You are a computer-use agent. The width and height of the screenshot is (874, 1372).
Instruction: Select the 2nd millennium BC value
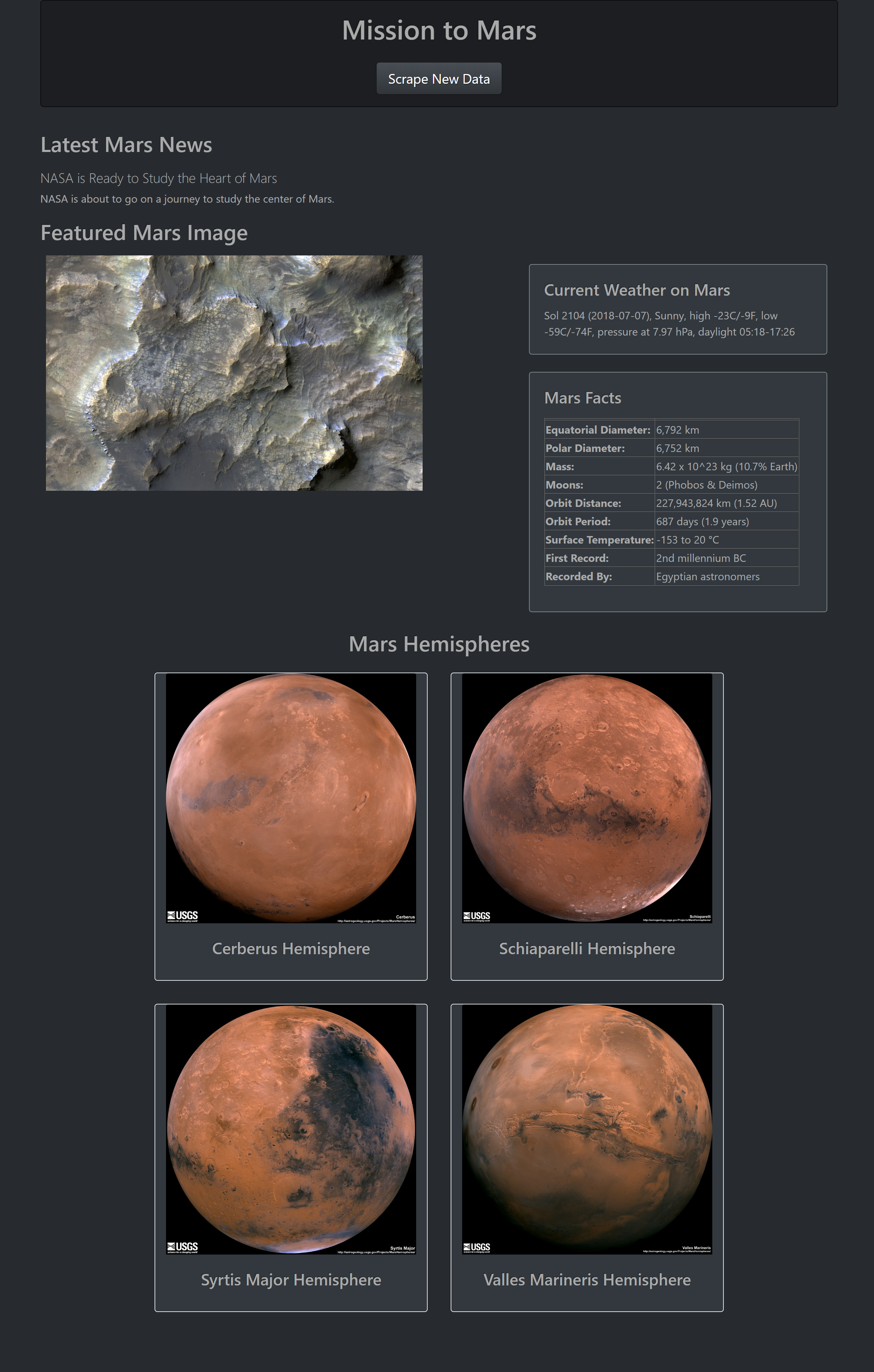click(x=726, y=558)
